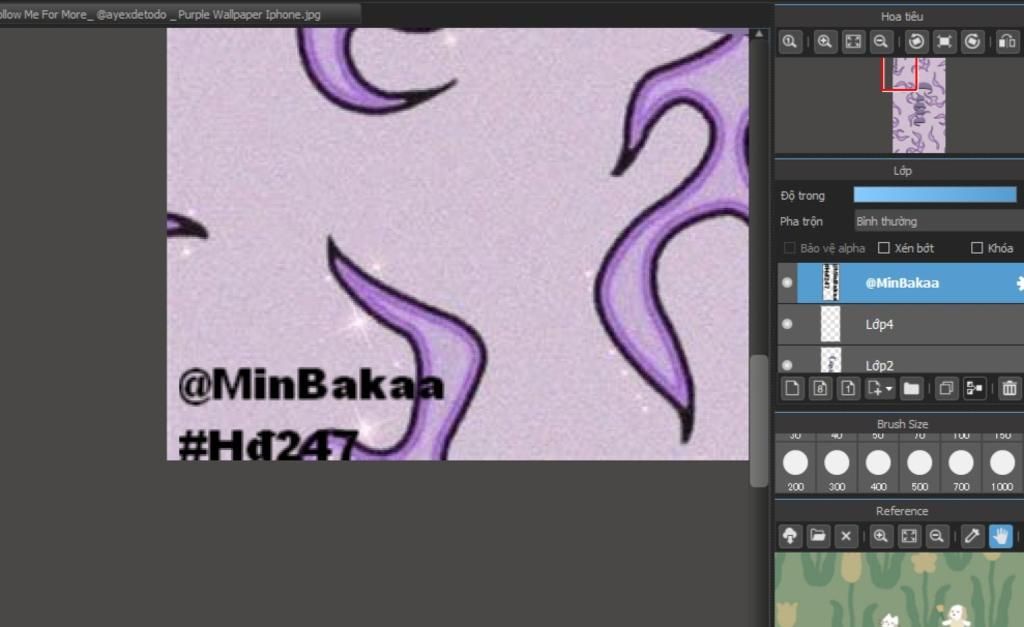This screenshot has width=1024, height=627.
Task: Add a new color layer
Action: coord(792,389)
